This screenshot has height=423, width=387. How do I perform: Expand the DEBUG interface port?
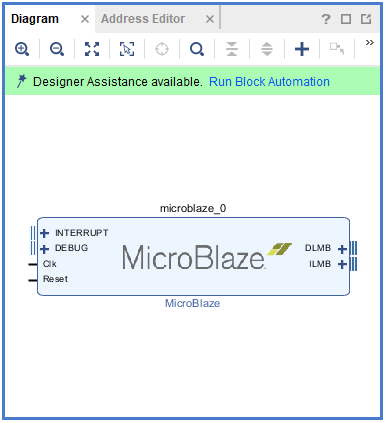(44, 249)
